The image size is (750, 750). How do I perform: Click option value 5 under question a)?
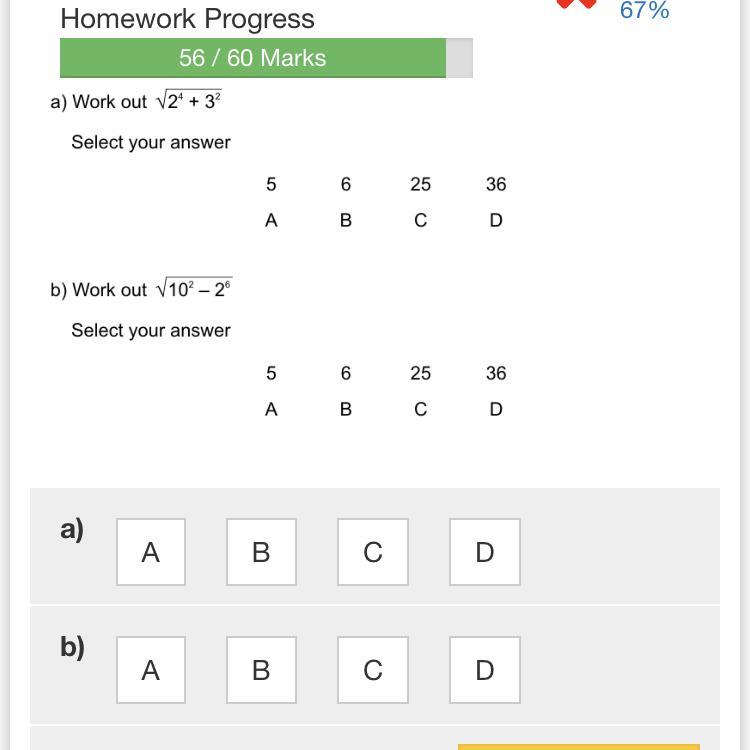271,184
